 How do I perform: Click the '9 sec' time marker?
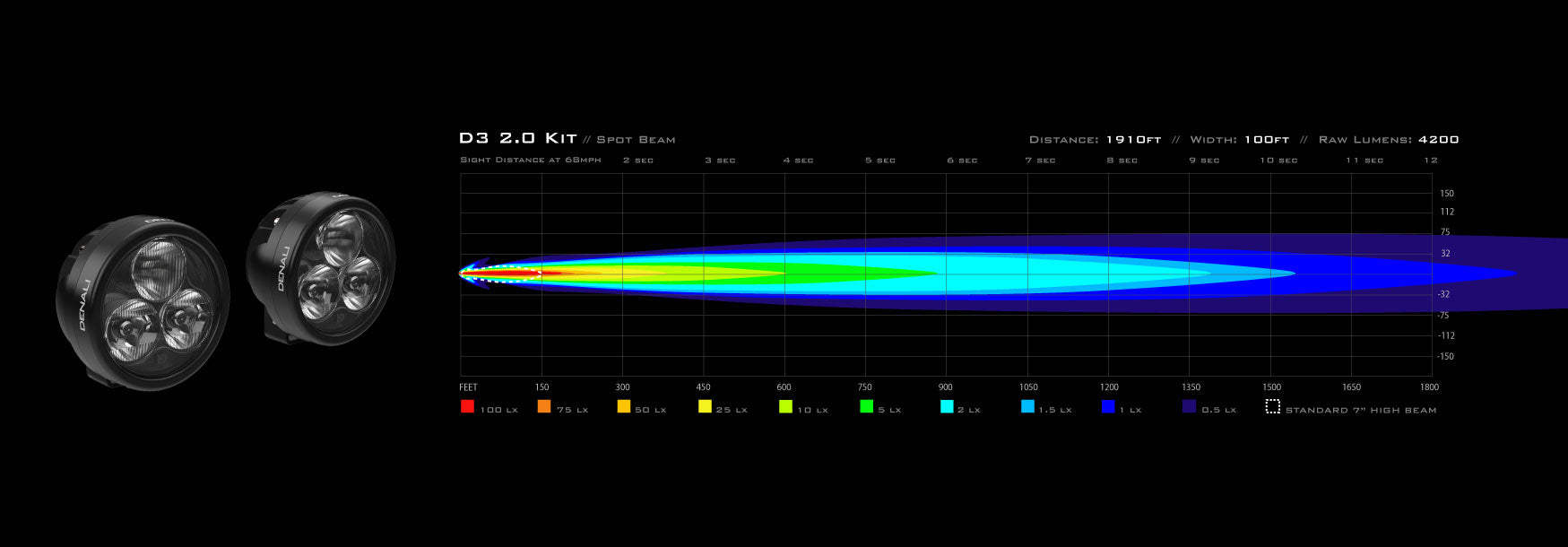[x=1204, y=160]
